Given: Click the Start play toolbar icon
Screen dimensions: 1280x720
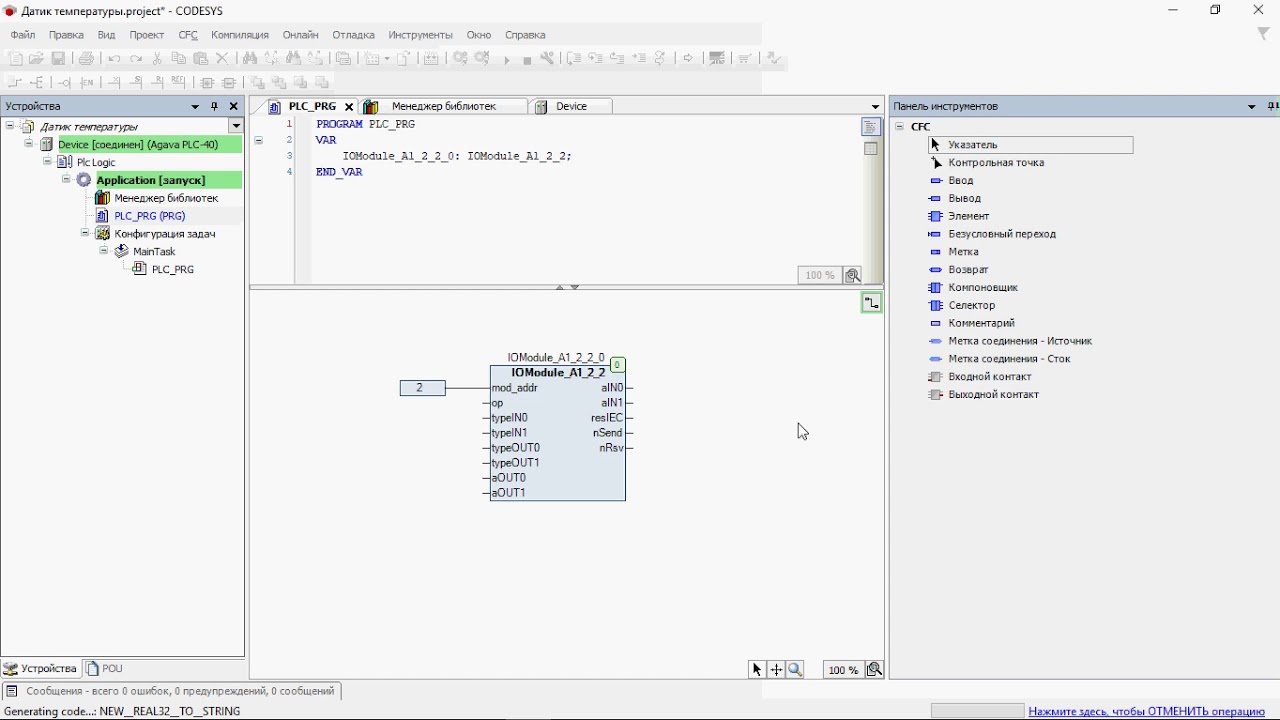Looking at the screenshot, I should click(x=506, y=60).
